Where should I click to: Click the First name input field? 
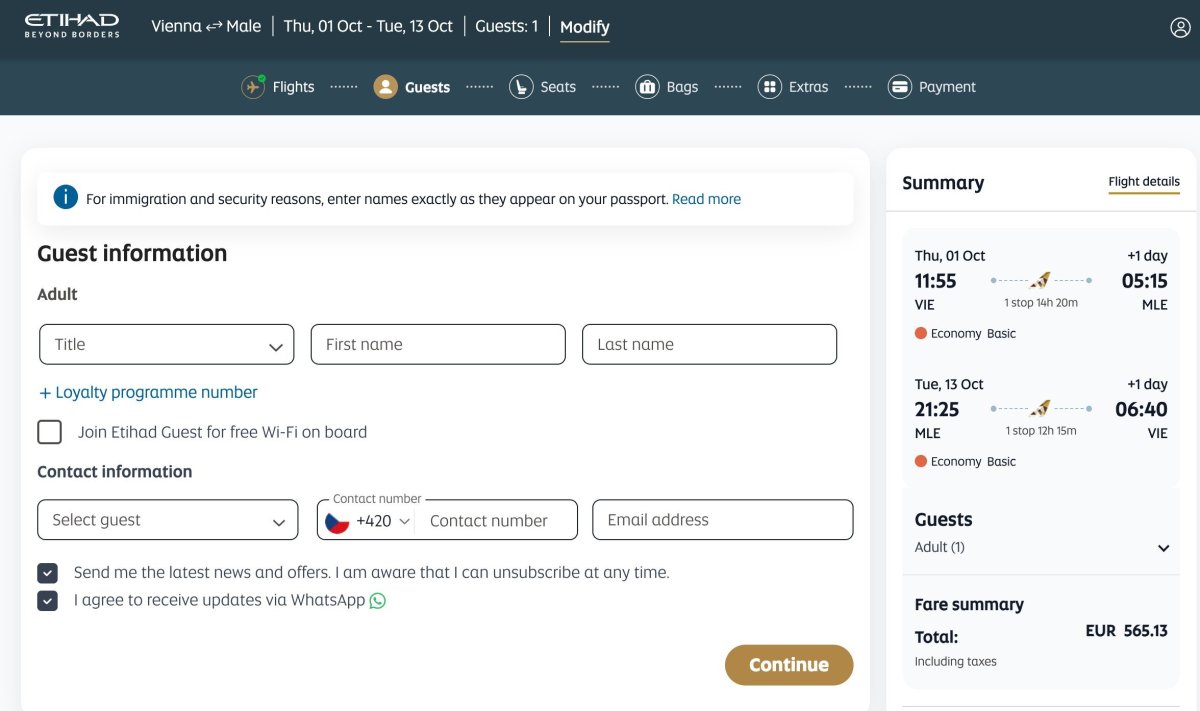[x=438, y=344]
